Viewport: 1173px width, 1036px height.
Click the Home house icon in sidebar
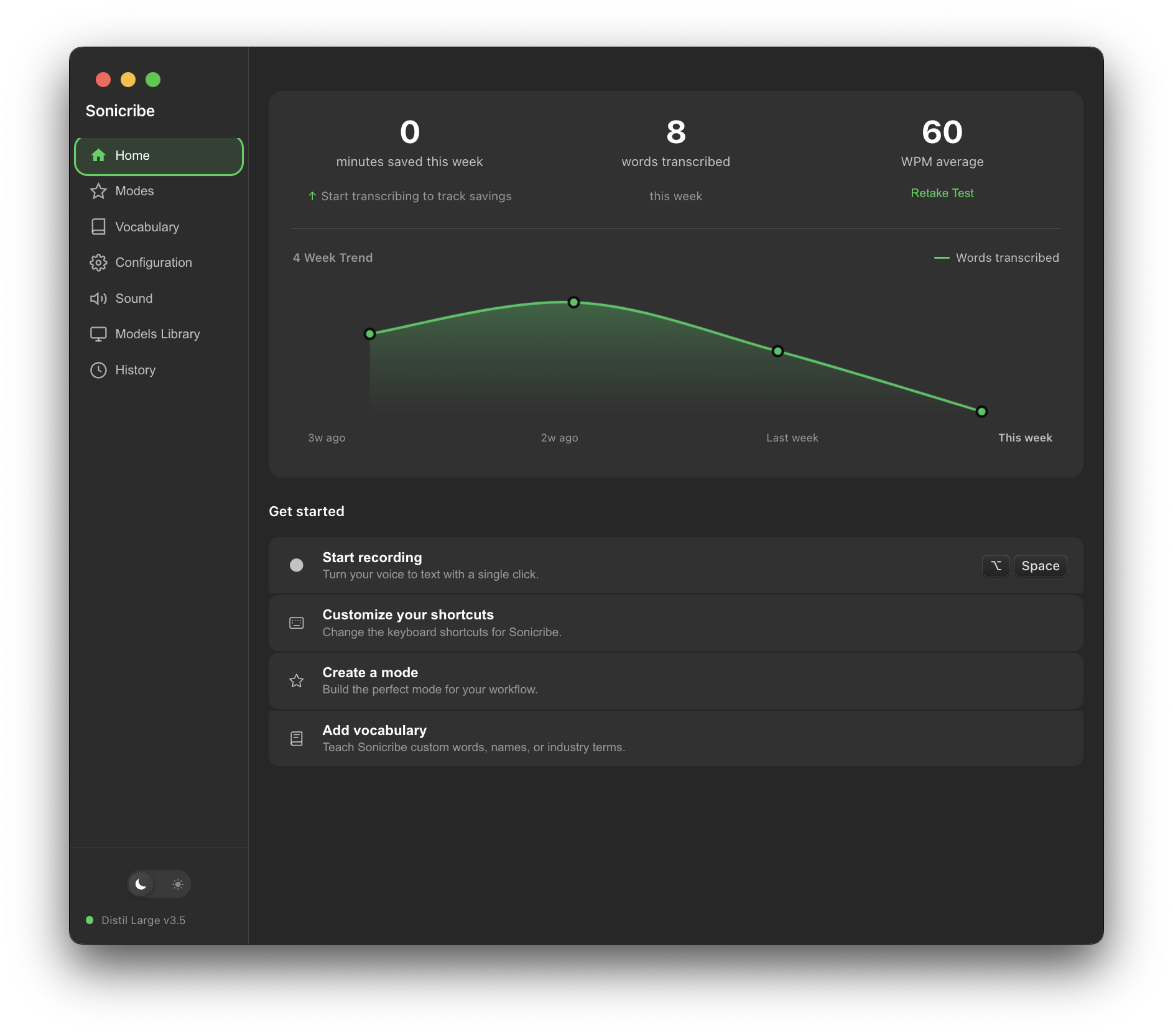98,155
